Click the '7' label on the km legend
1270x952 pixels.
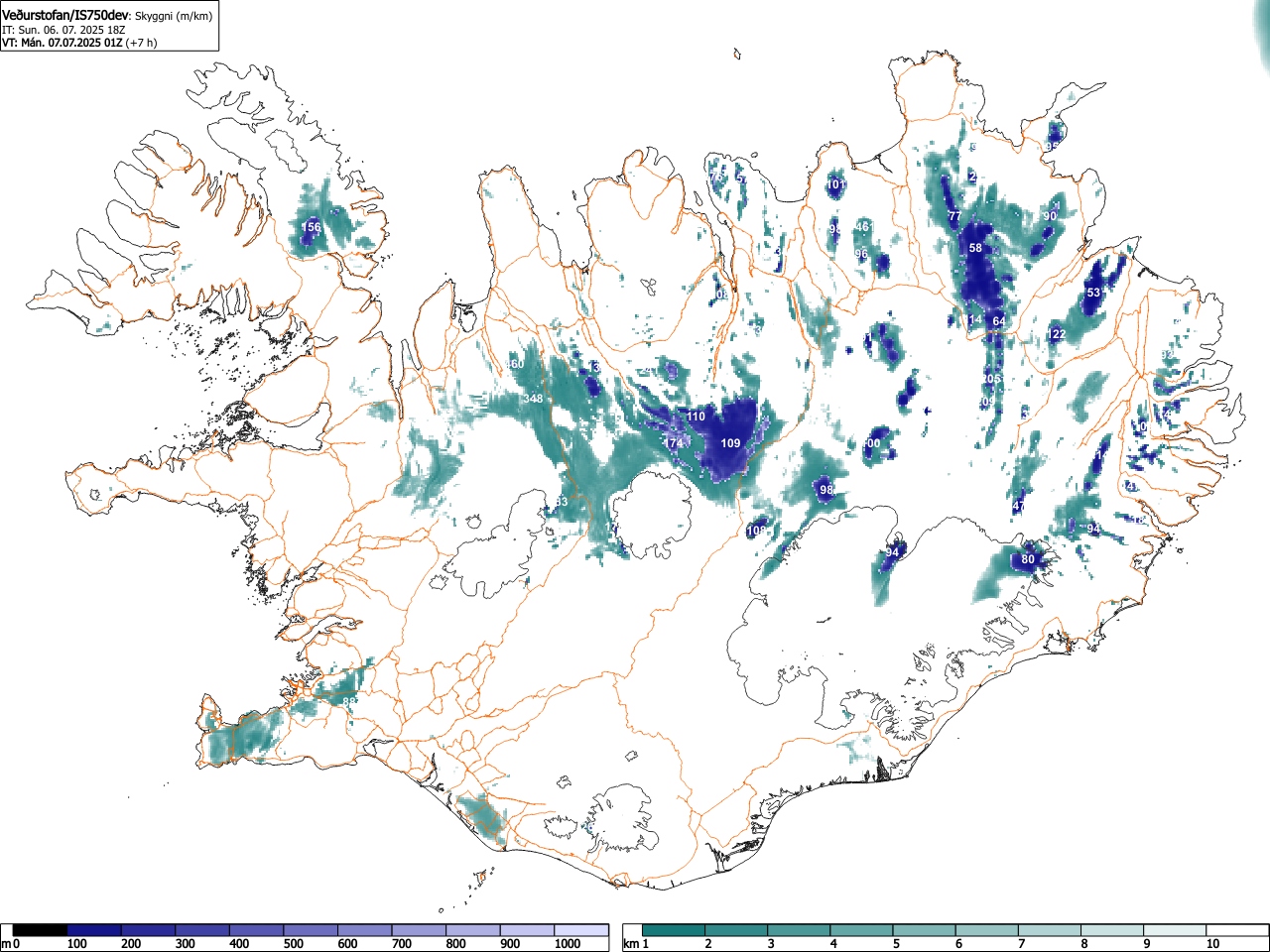point(1020,944)
